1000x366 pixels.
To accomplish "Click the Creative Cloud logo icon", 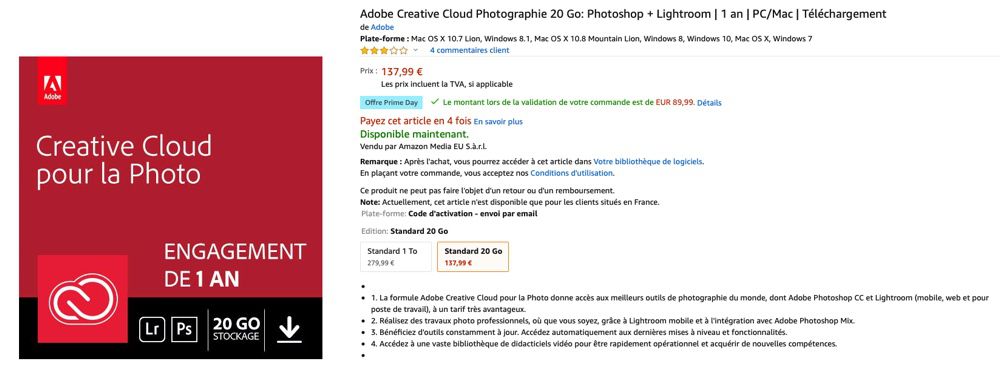I will tap(83, 298).
